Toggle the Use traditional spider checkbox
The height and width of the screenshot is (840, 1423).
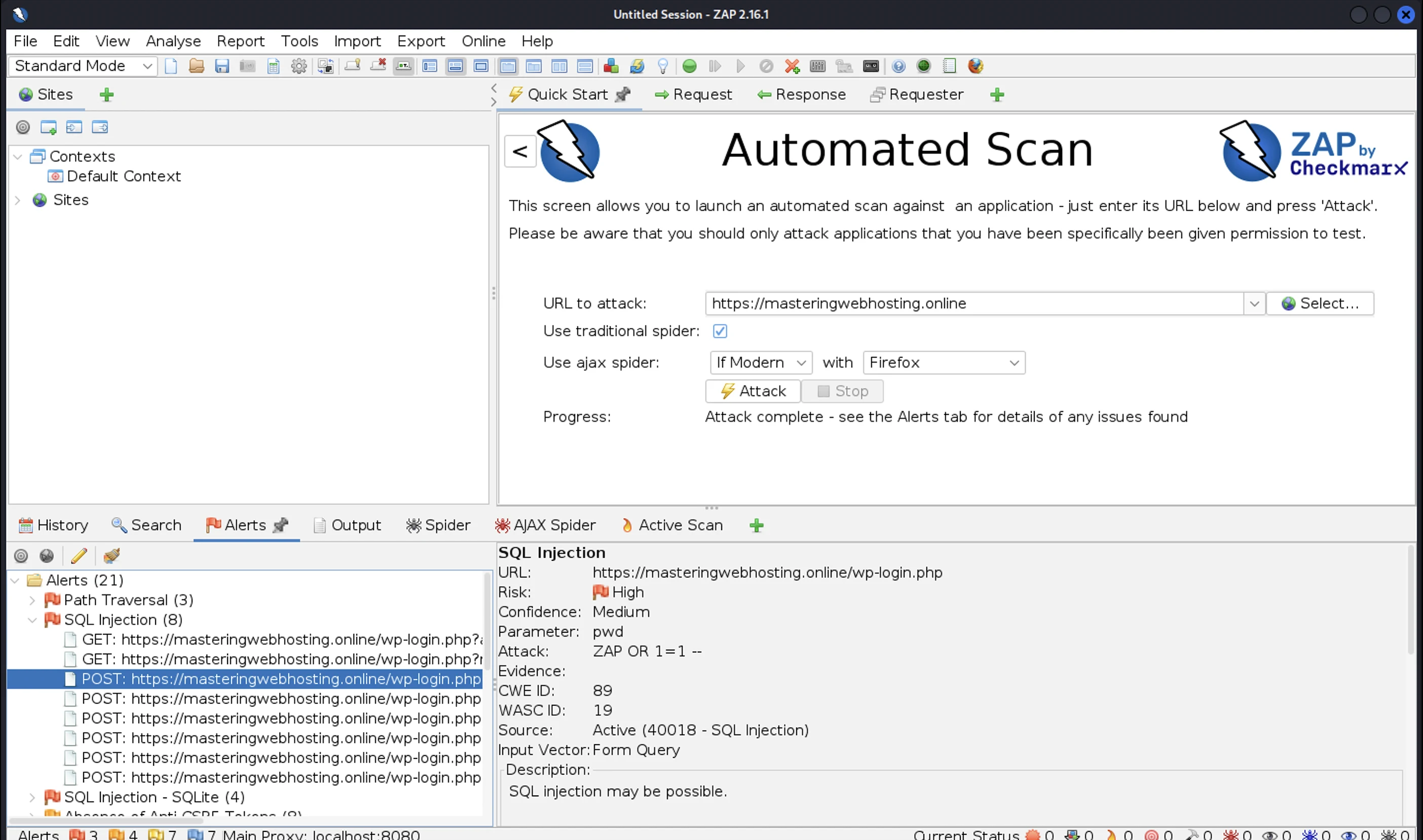720,331
